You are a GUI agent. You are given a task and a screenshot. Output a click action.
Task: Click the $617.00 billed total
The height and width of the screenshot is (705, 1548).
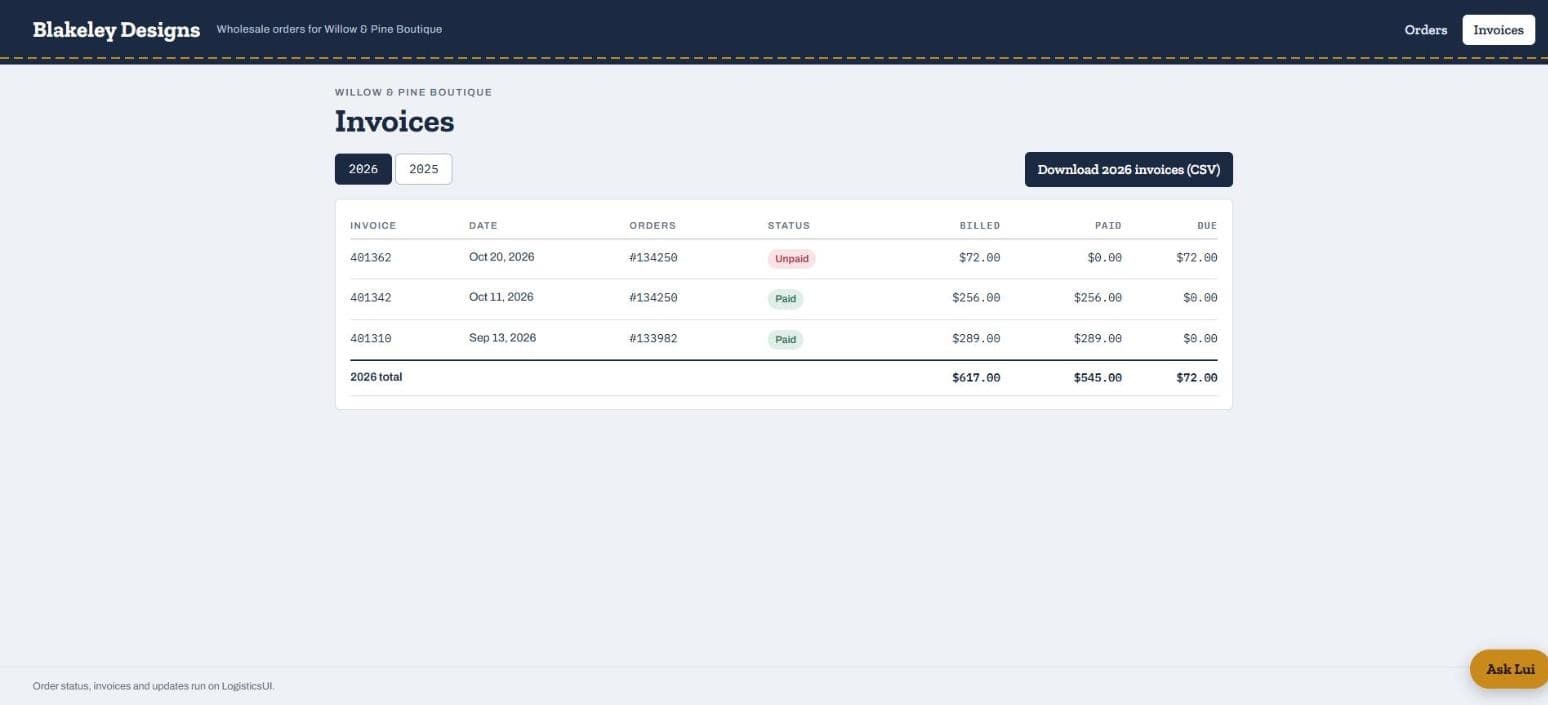[x=976, y=378]
